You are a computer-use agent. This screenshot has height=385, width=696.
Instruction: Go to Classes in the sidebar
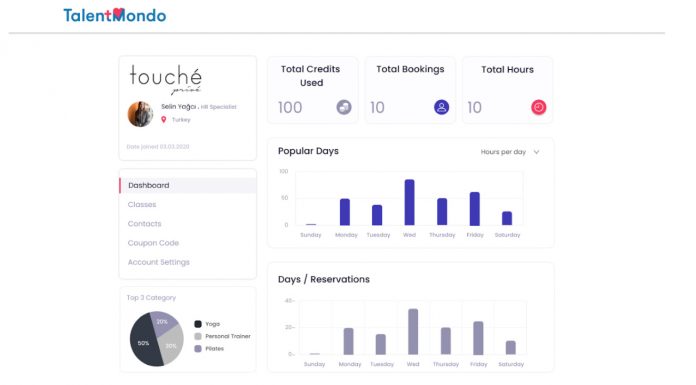tap(142, 204)
